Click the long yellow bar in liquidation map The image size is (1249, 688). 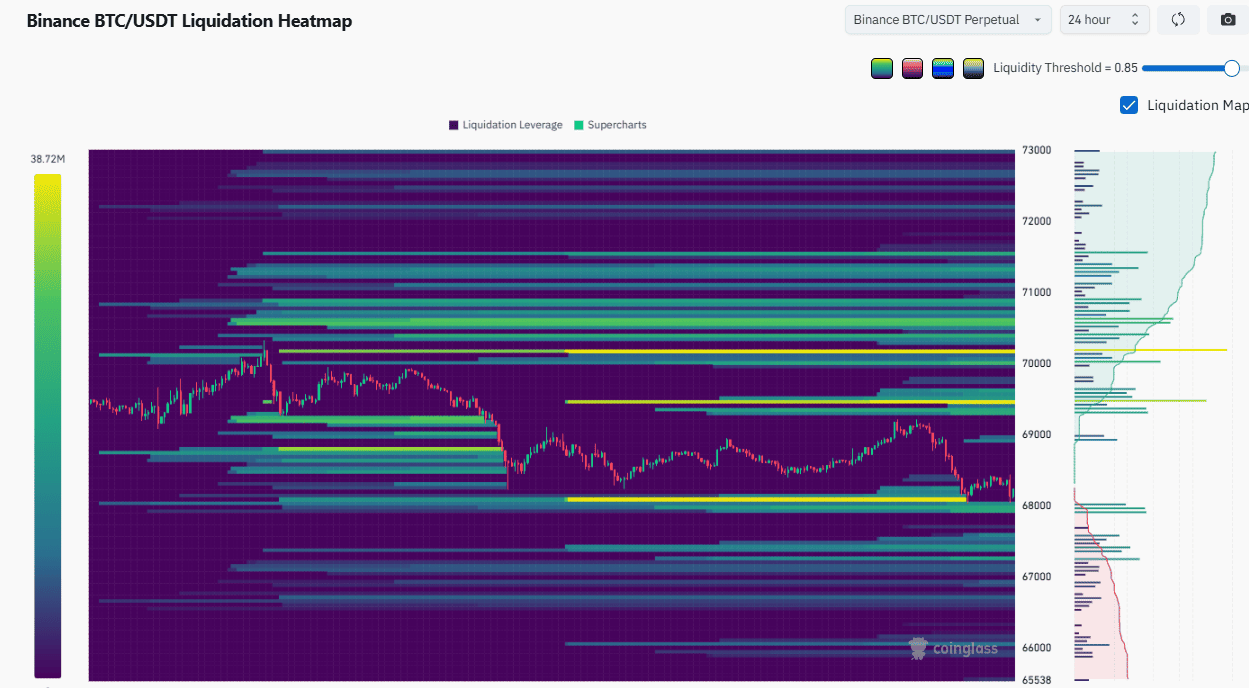1180,350
